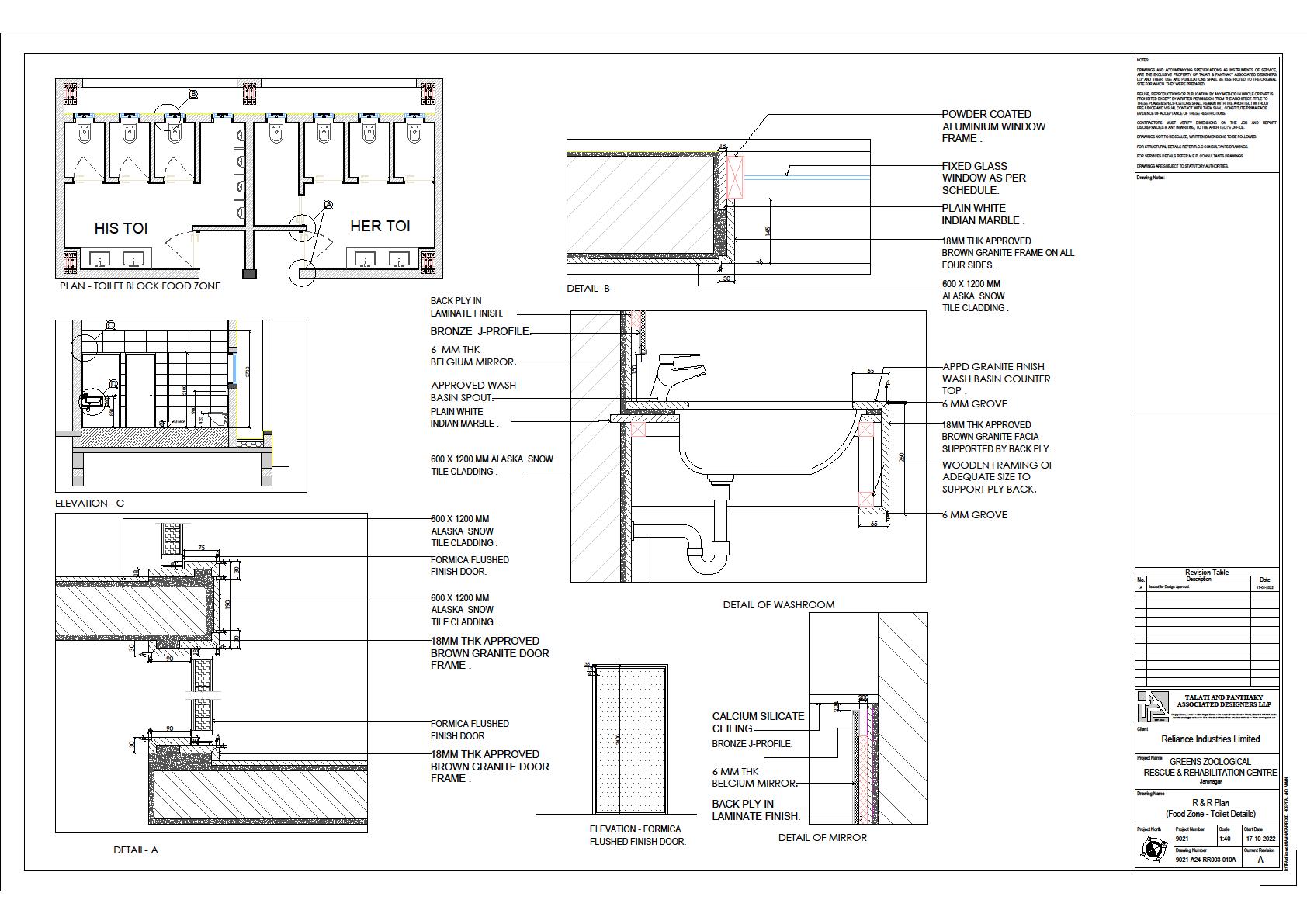Click the "GREENS ZOOLOGICAL" project name line
Image resolution: width=1307 pixels, height=924 pixels.
coord(1210,761)
